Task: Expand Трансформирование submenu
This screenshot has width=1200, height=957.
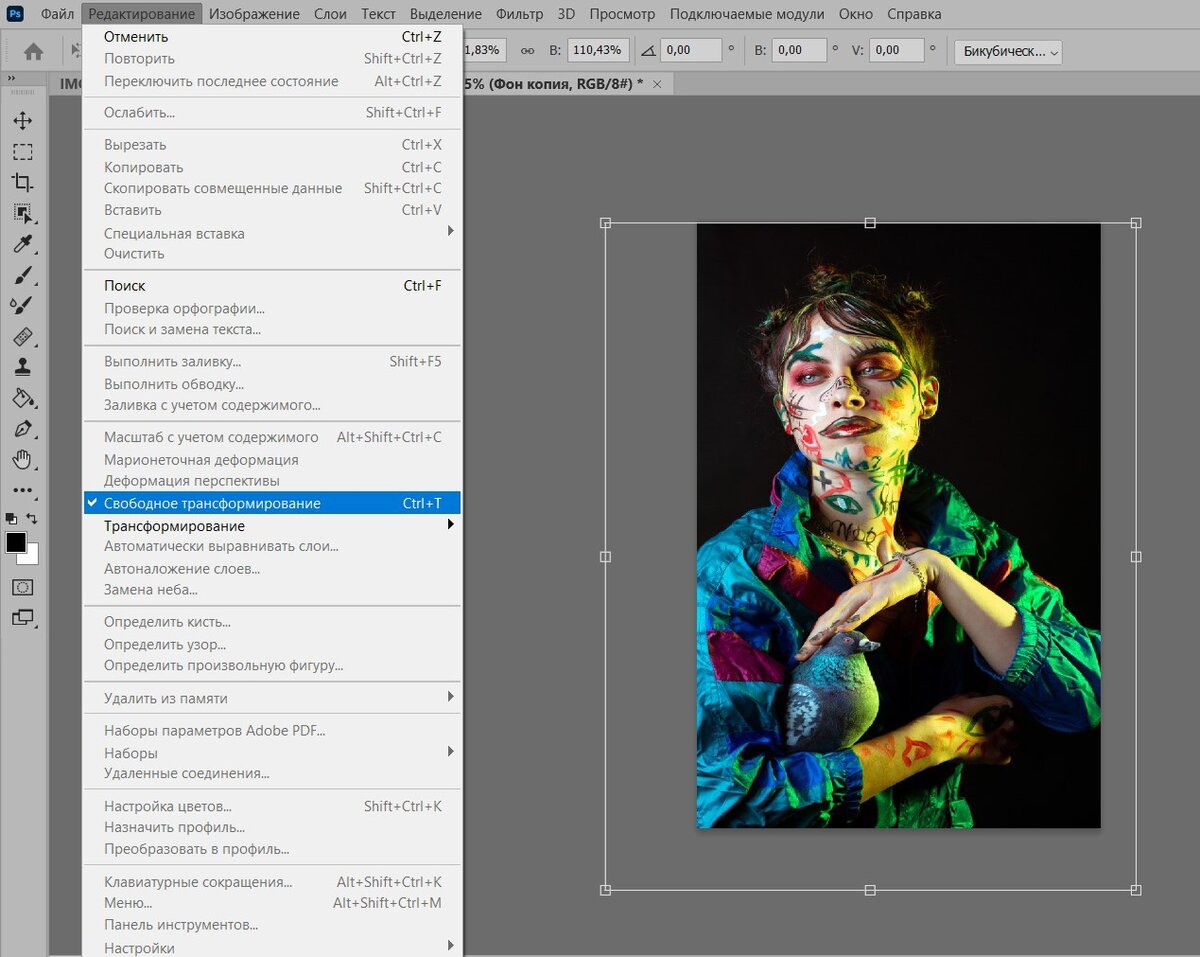Action: [x=272, y=525]
